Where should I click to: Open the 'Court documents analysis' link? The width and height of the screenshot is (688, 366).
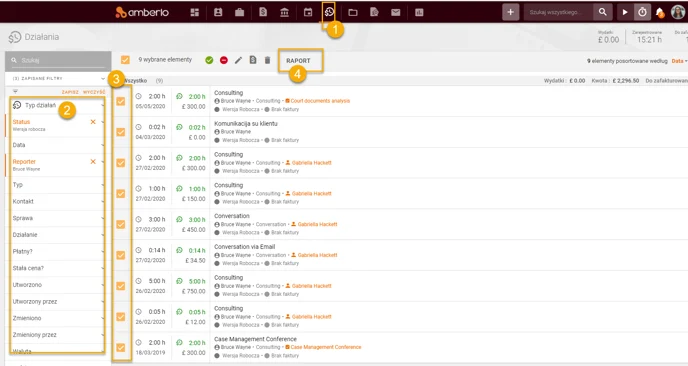point(320,101)
